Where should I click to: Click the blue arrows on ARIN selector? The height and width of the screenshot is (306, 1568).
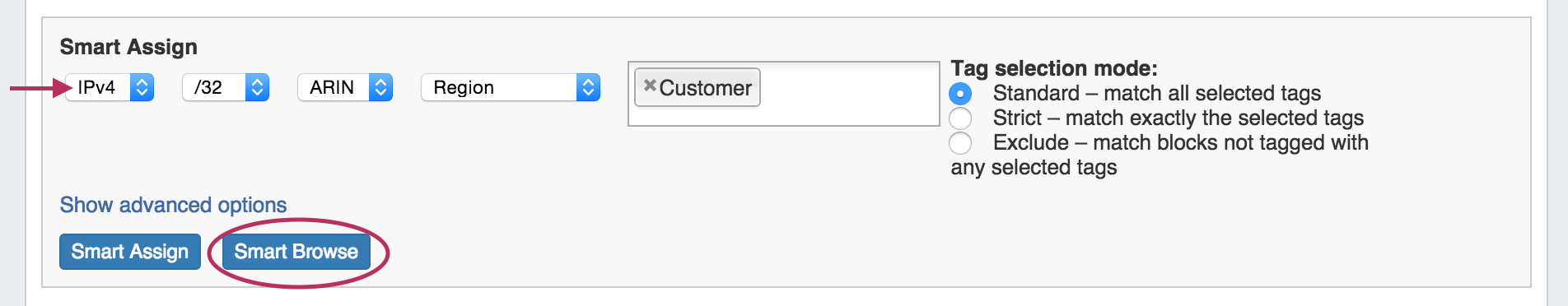pos(380,87)
